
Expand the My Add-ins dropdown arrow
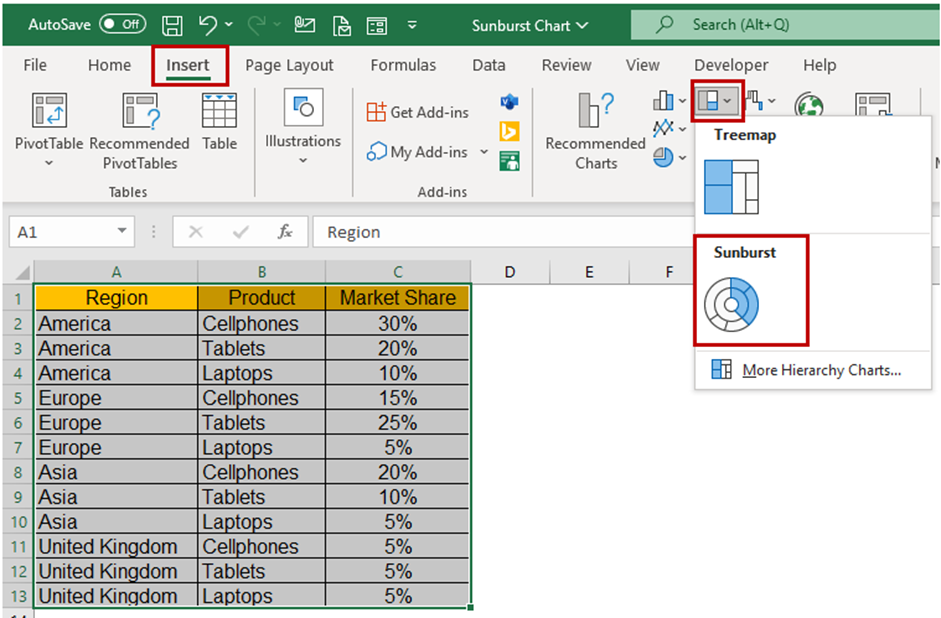484,152
